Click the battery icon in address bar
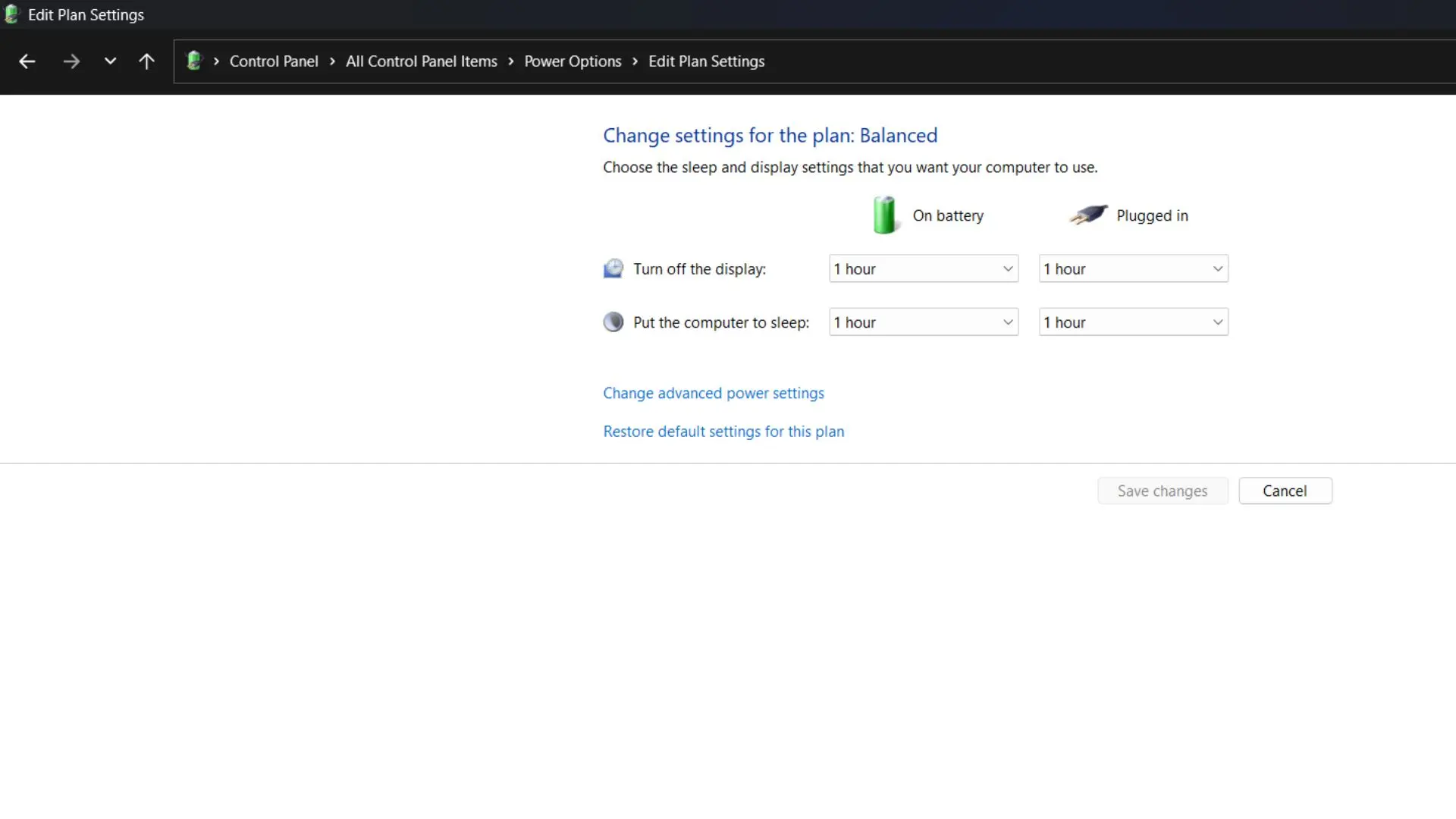The image size is (1456, 819). [x=194, y=61]
